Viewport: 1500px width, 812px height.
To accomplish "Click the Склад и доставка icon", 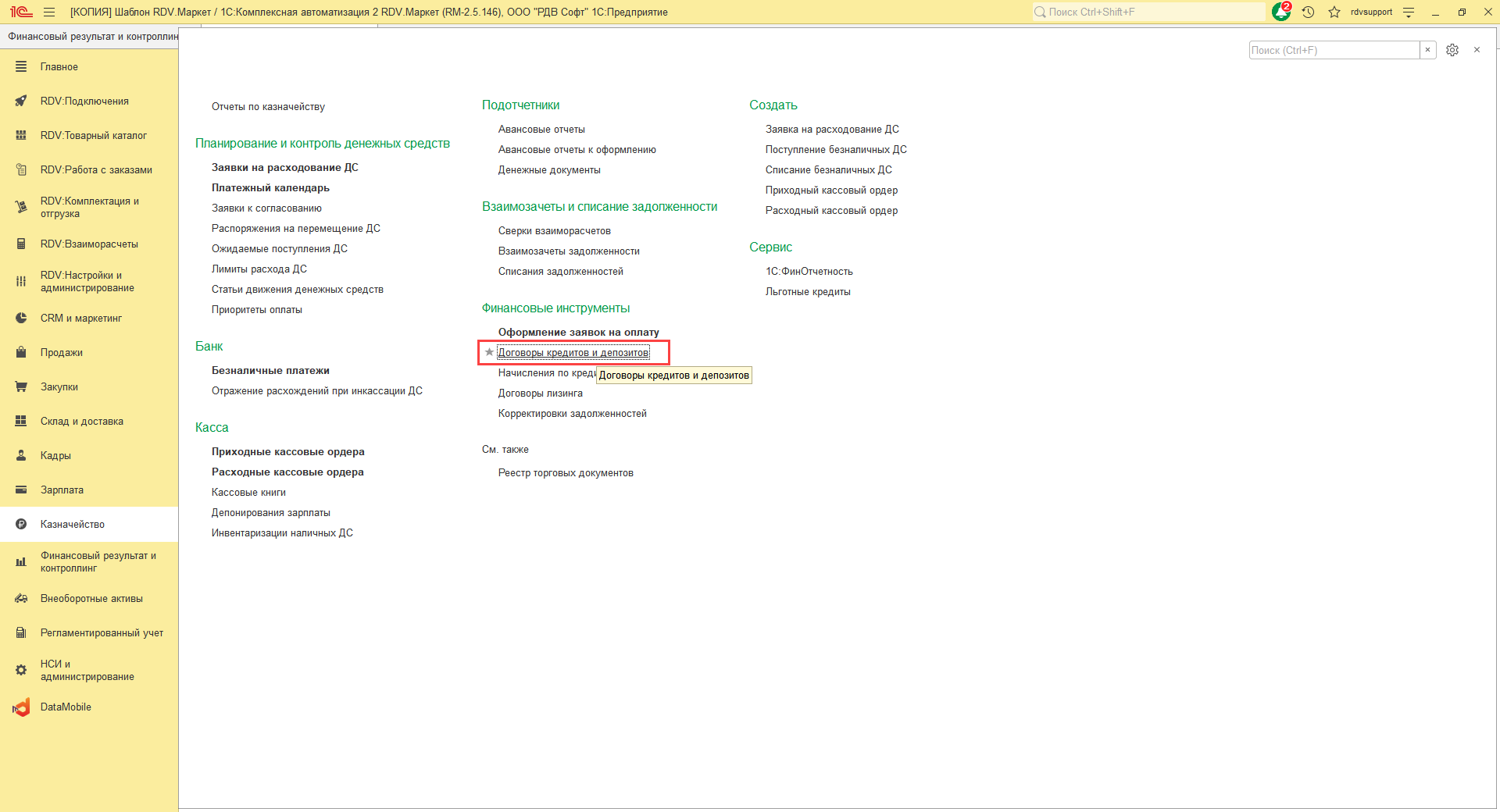I will point(21,422).
